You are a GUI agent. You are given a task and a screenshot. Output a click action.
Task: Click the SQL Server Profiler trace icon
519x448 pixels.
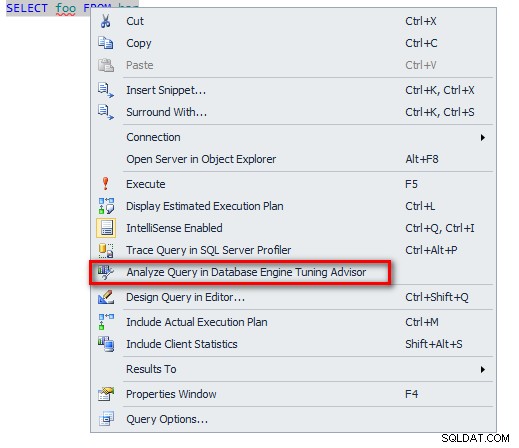click(106, 250)
